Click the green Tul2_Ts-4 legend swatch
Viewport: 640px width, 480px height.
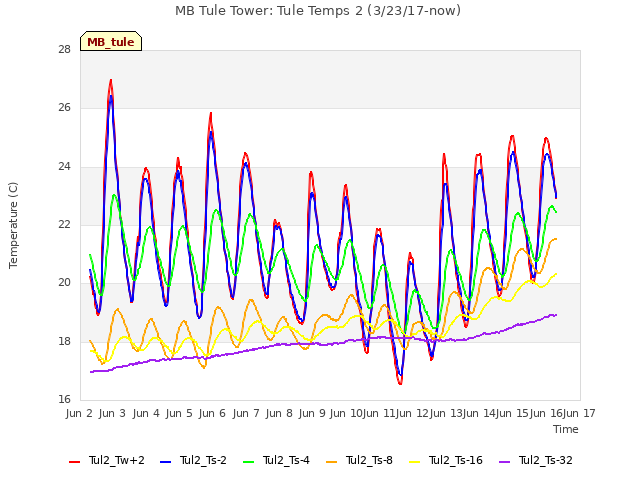click(249, 462)
